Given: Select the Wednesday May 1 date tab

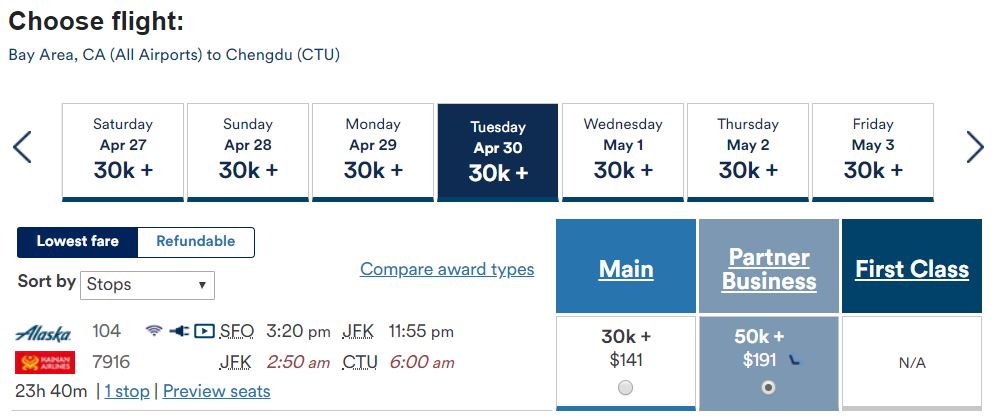Looking at the screenshot, I should tap(623, 151).
